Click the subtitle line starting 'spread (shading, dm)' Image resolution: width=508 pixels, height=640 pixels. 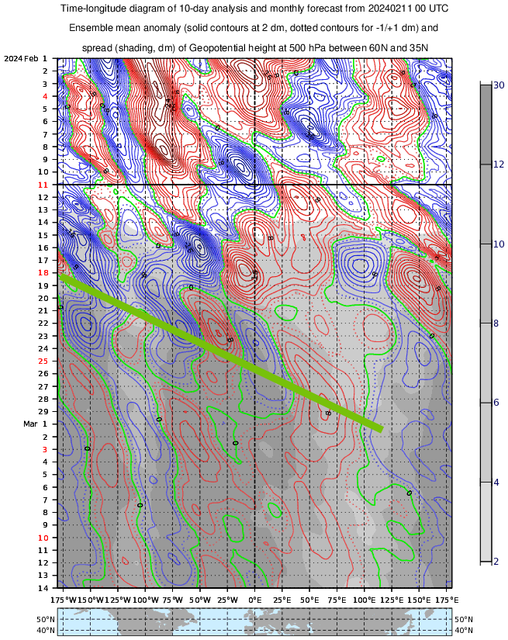255,48
